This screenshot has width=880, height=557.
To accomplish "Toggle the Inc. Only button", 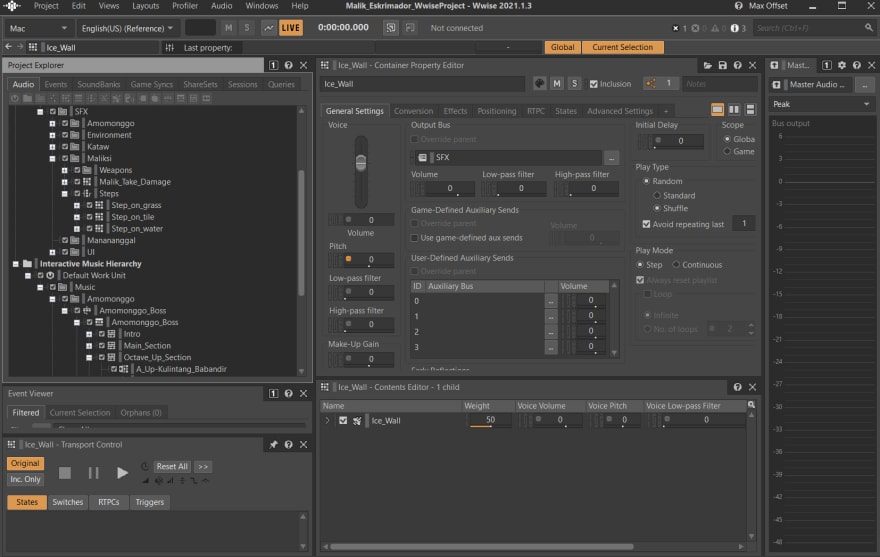I will click(25, 480).
